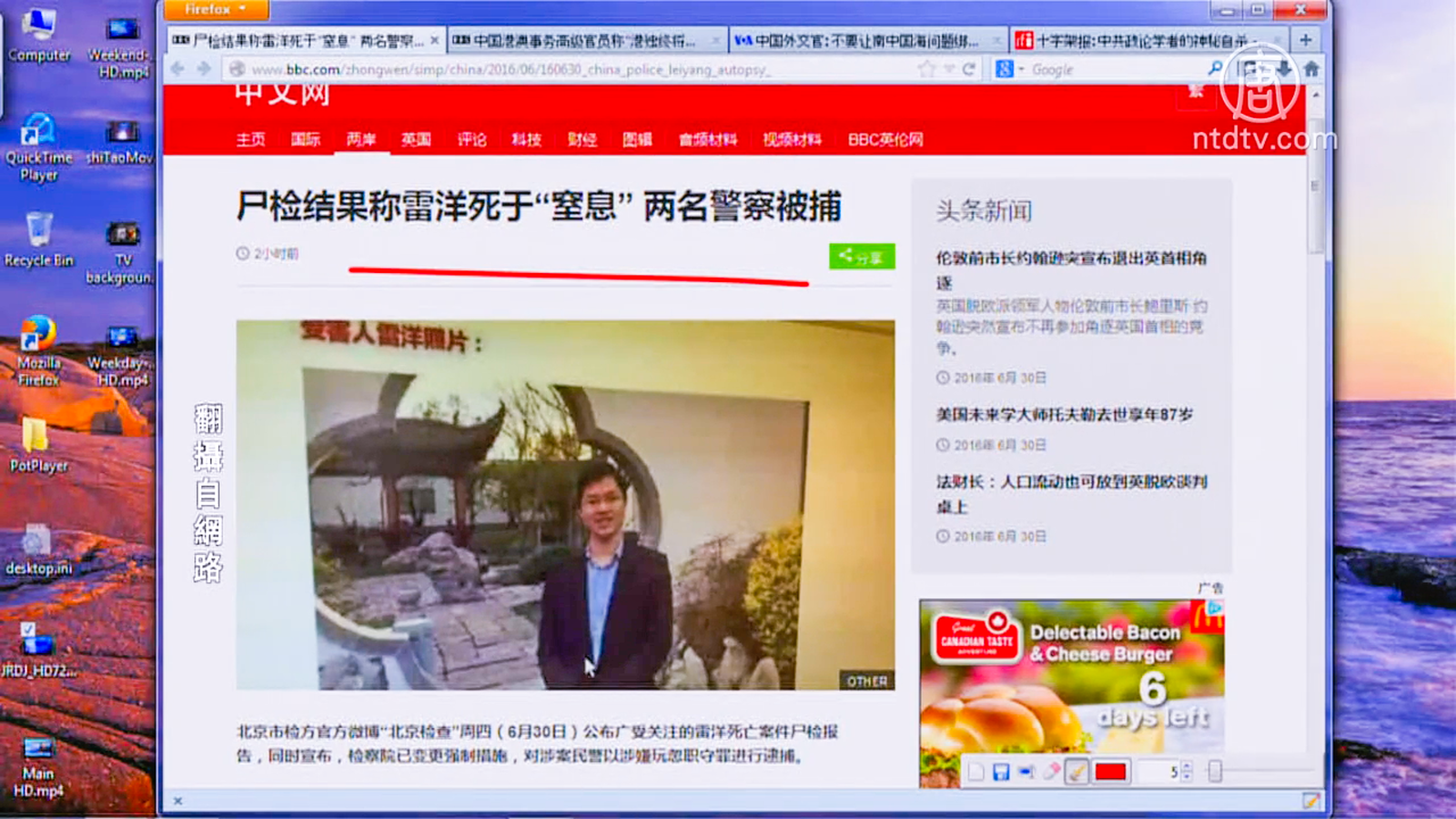Reload the page with the refresh icon

point(969,69)
